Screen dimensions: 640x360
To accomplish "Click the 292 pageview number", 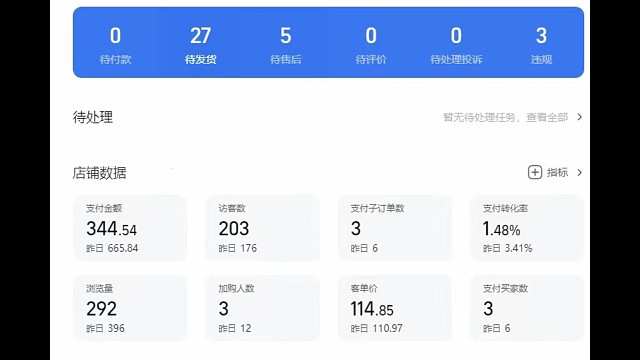I will point(101,309).
